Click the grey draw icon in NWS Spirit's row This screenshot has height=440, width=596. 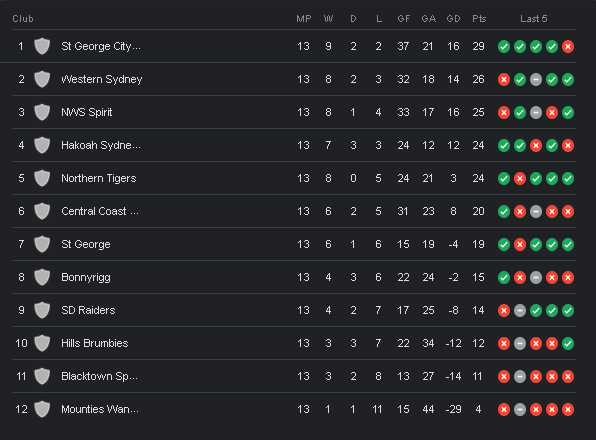coord(536,113)
